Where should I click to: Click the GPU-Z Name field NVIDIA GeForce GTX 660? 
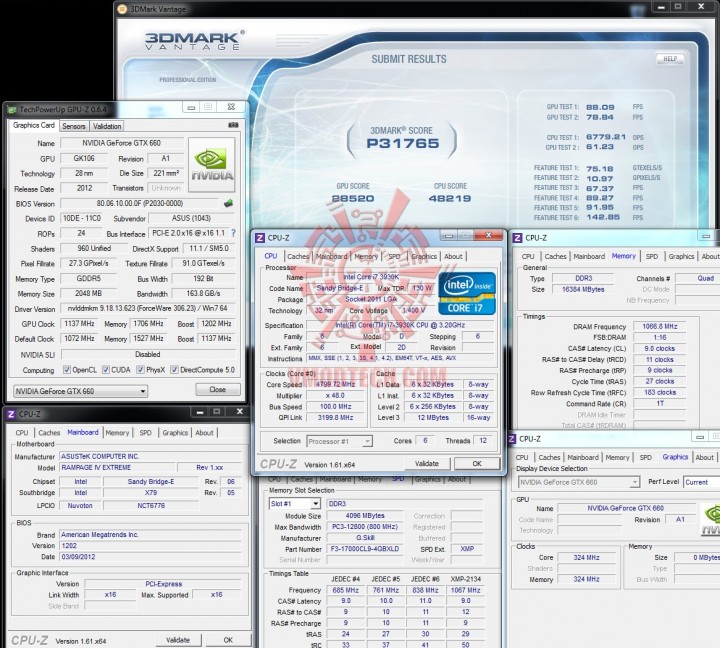coord(121,143)
